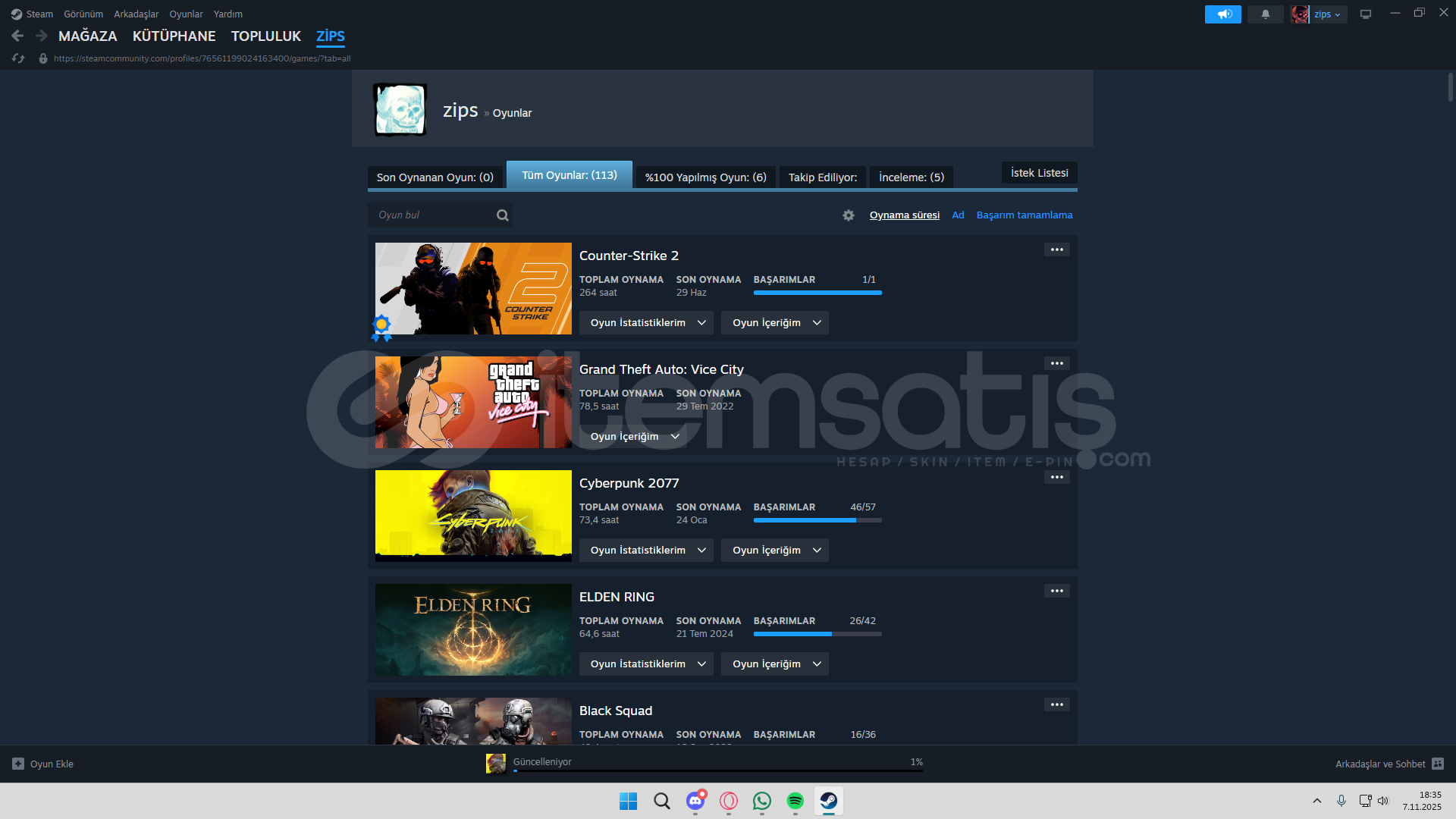Image resolution: width=1456 pixels, height=819 pixels.
Task: Click the Güncelleniyor download progress bar
Action: coord(717,770)
